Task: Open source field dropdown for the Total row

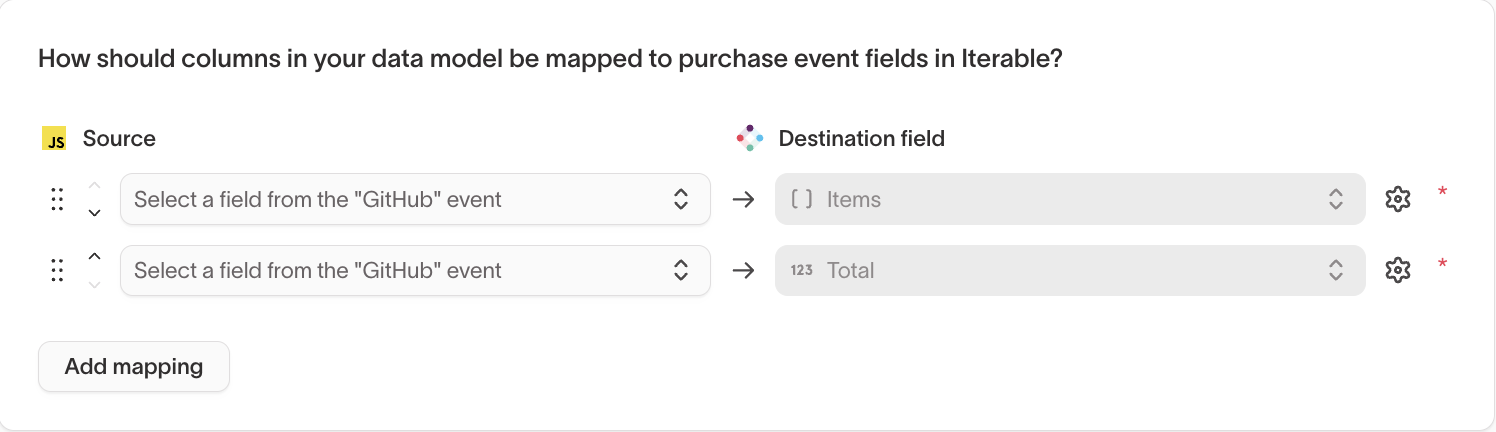Action: (415, 270)
